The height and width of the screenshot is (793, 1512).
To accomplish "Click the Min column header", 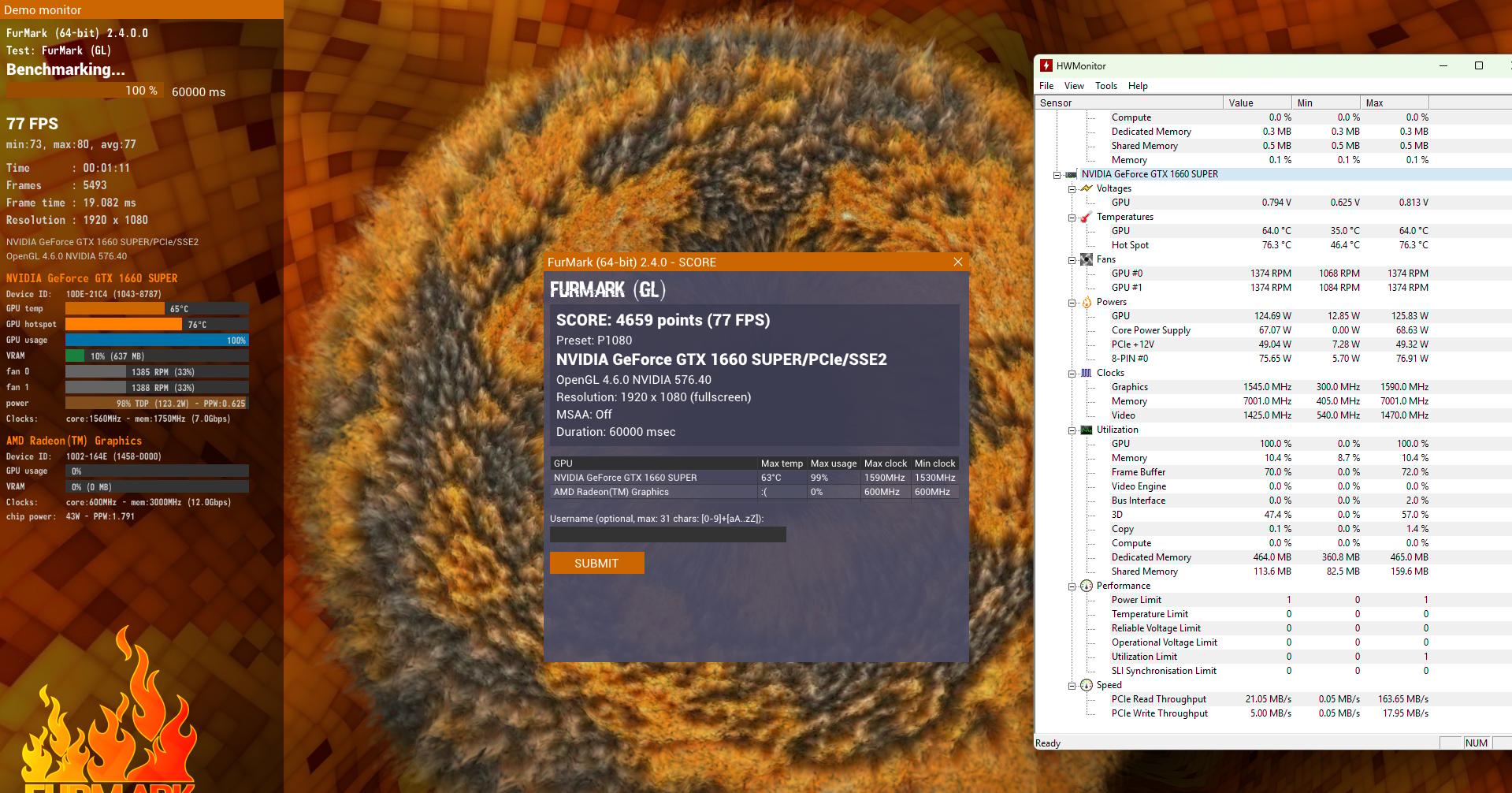I will click(1325, 102).
